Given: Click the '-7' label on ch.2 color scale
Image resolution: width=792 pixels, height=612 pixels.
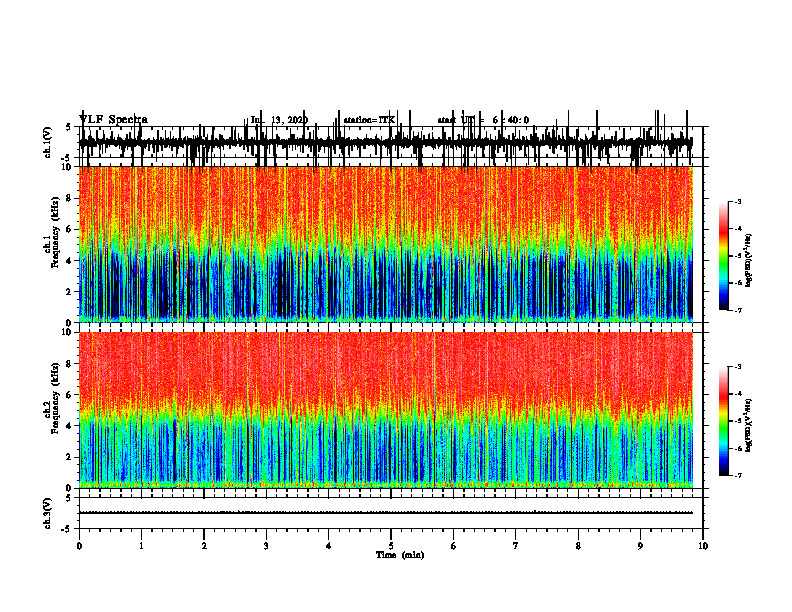Looking at the screenshot, I should pyautogui.click(x=737, y=476).
